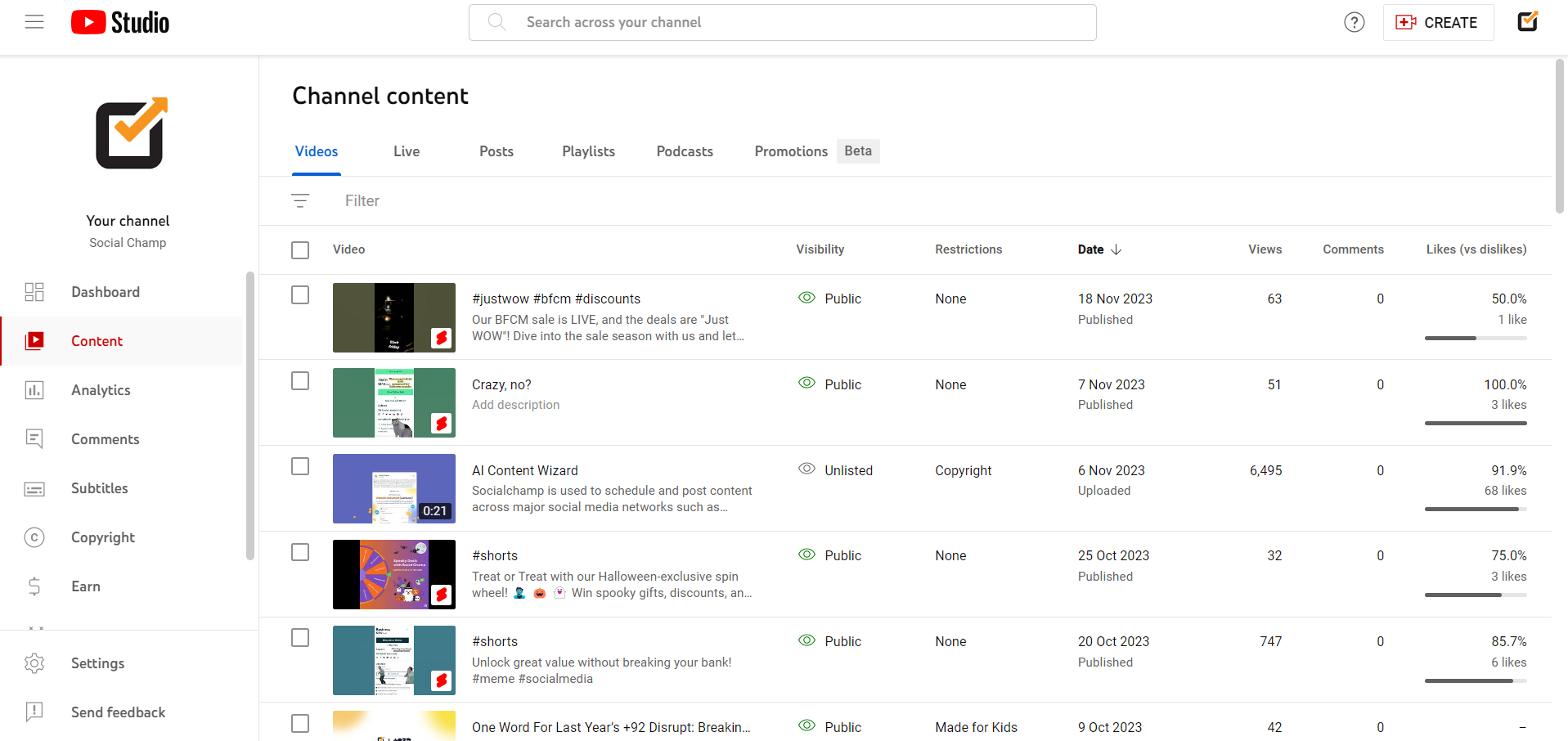
Task: Open the filter options
Action: click(x=300, y=200)
